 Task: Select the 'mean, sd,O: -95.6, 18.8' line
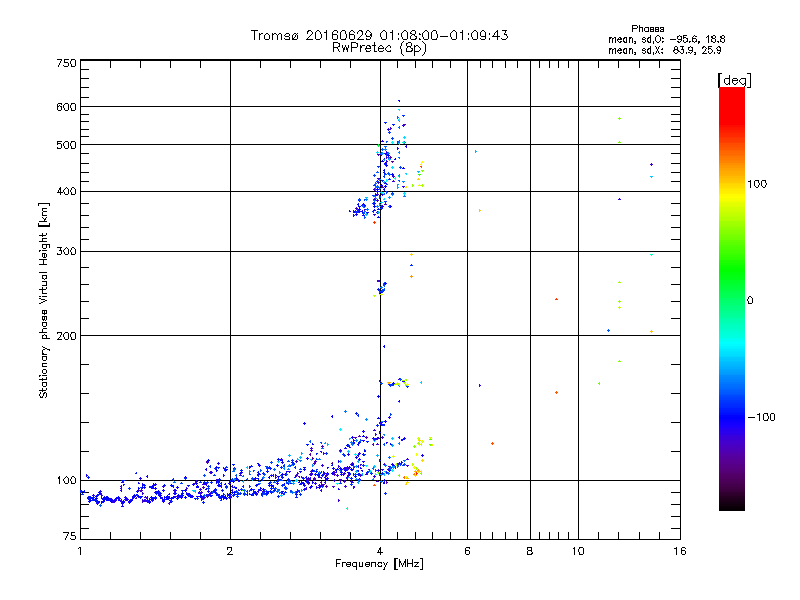pos(666,39)
